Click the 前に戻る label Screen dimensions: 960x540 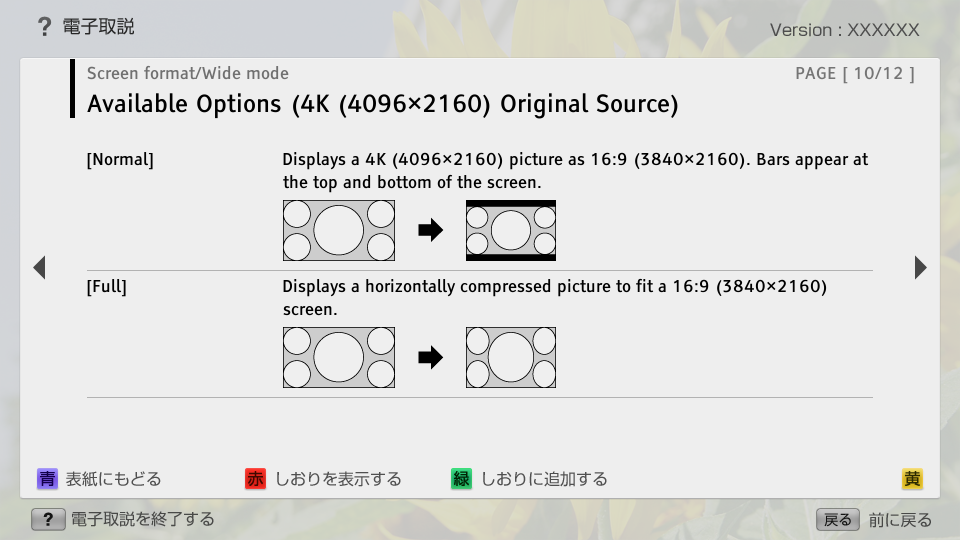tap(900, 519)
